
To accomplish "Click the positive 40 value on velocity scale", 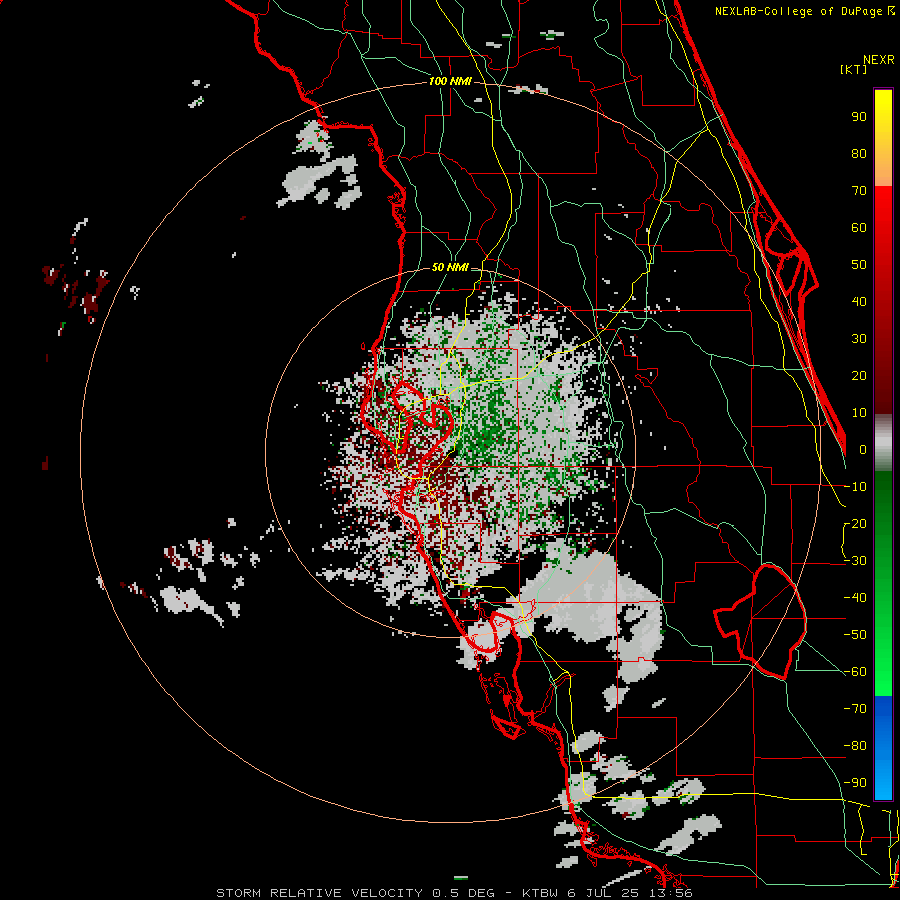I will point(859,301).
